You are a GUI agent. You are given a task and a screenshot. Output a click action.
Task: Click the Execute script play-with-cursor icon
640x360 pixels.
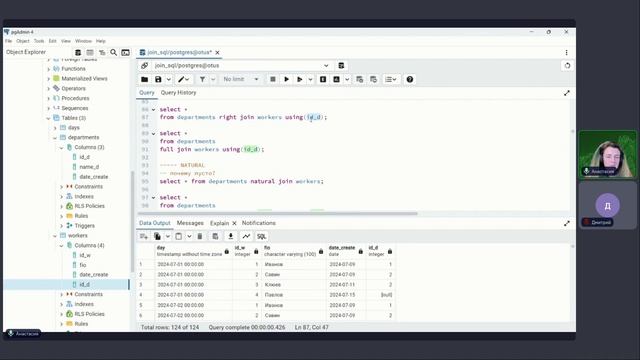300,79
